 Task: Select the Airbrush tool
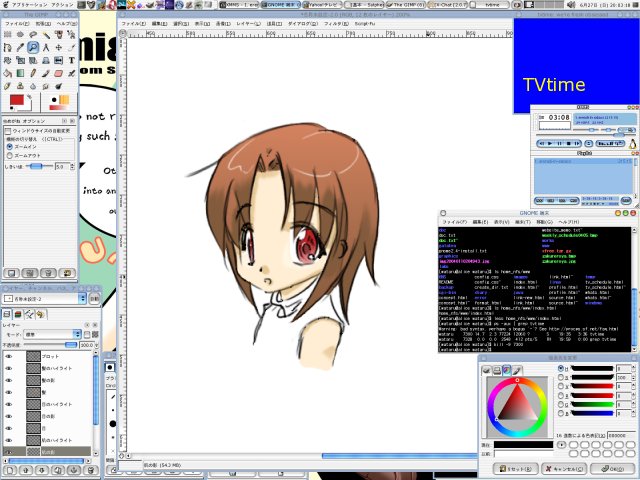coord(71,73)
